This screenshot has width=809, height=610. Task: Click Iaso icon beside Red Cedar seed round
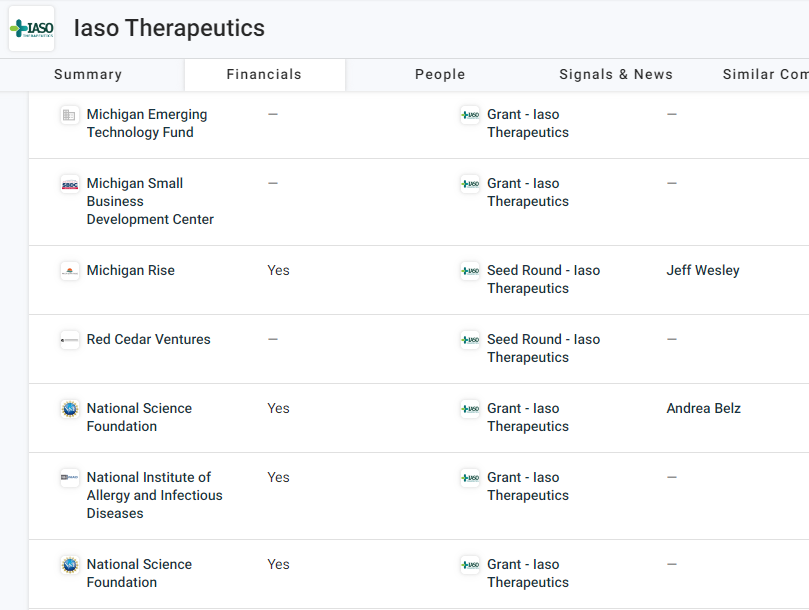point(469,340)
